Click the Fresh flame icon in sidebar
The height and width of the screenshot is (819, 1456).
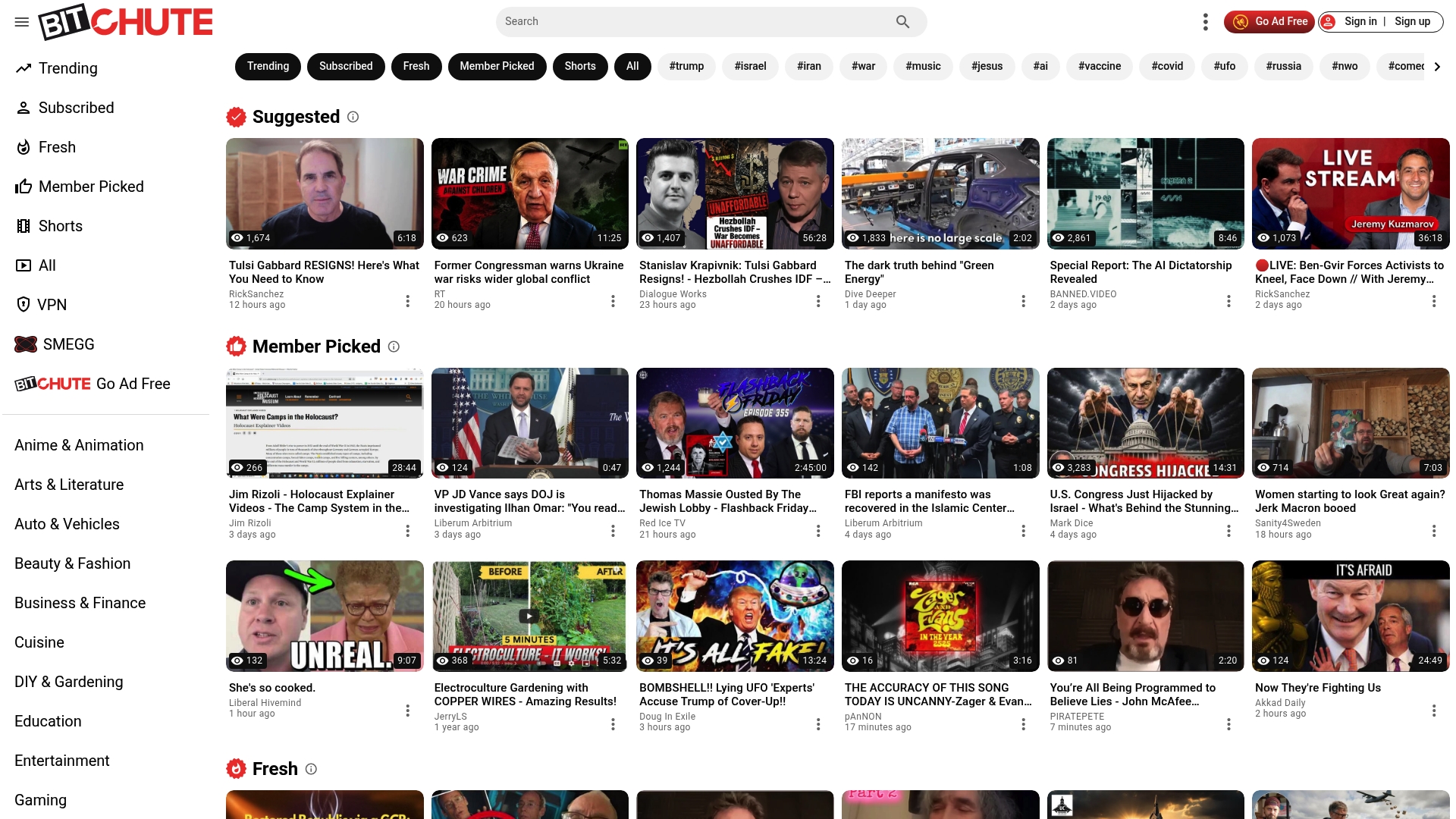(x=24, y=147)
